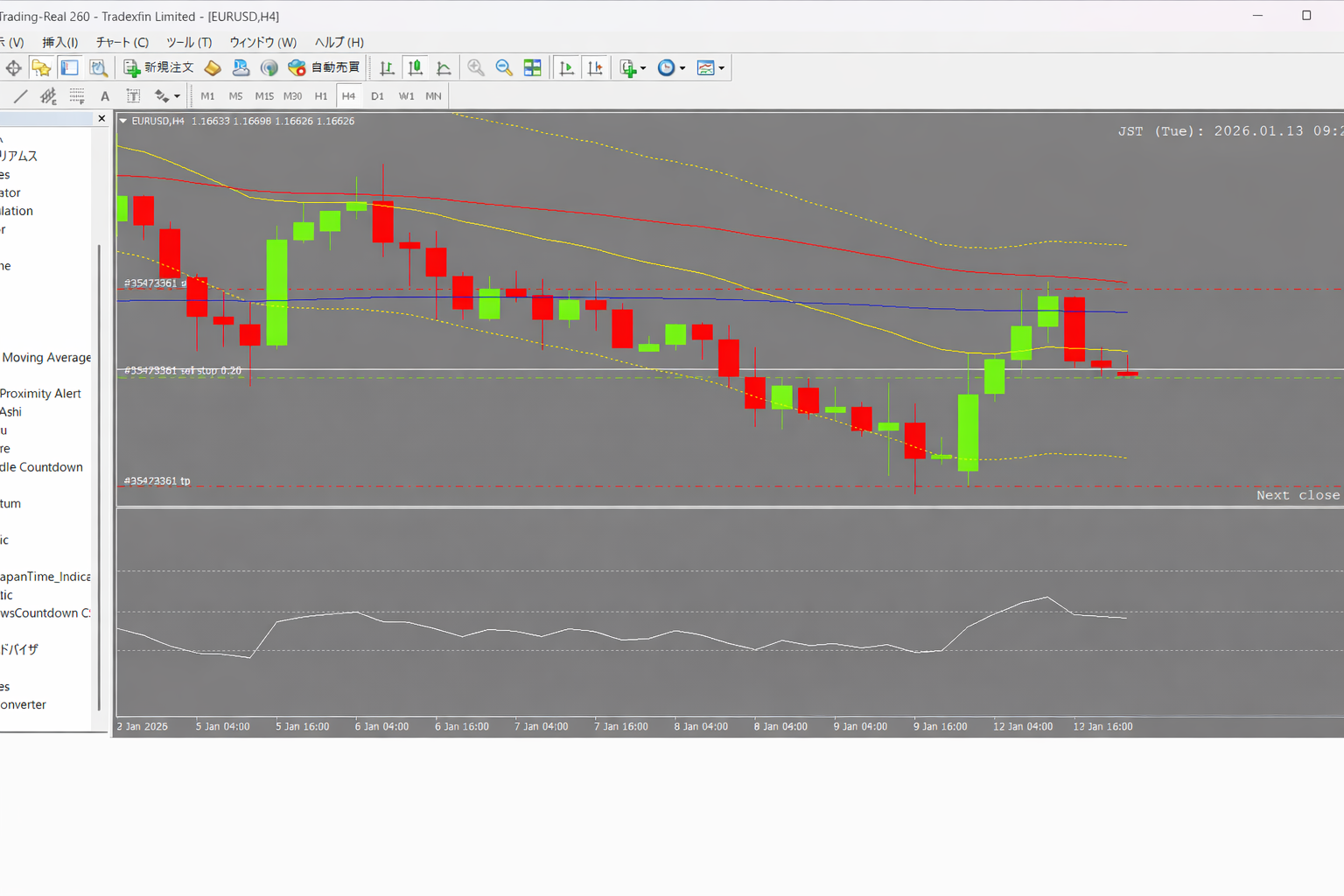This screenshot has width=1344, height=896.
Task: Open the Strategy Tester magnifier icon
Action: [98, 67]
